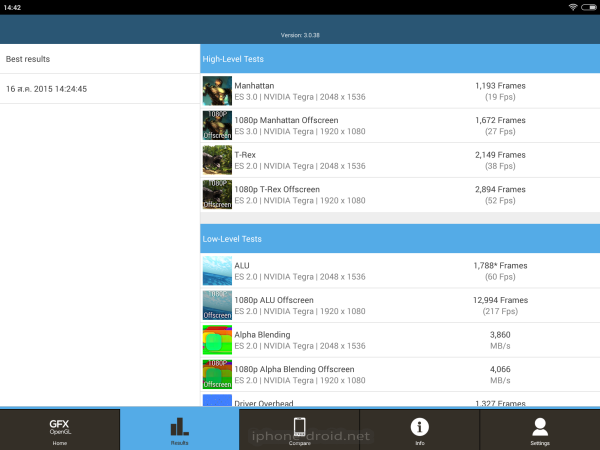
Task: Select the Driver Overhead test name
Action: point(264,403)
